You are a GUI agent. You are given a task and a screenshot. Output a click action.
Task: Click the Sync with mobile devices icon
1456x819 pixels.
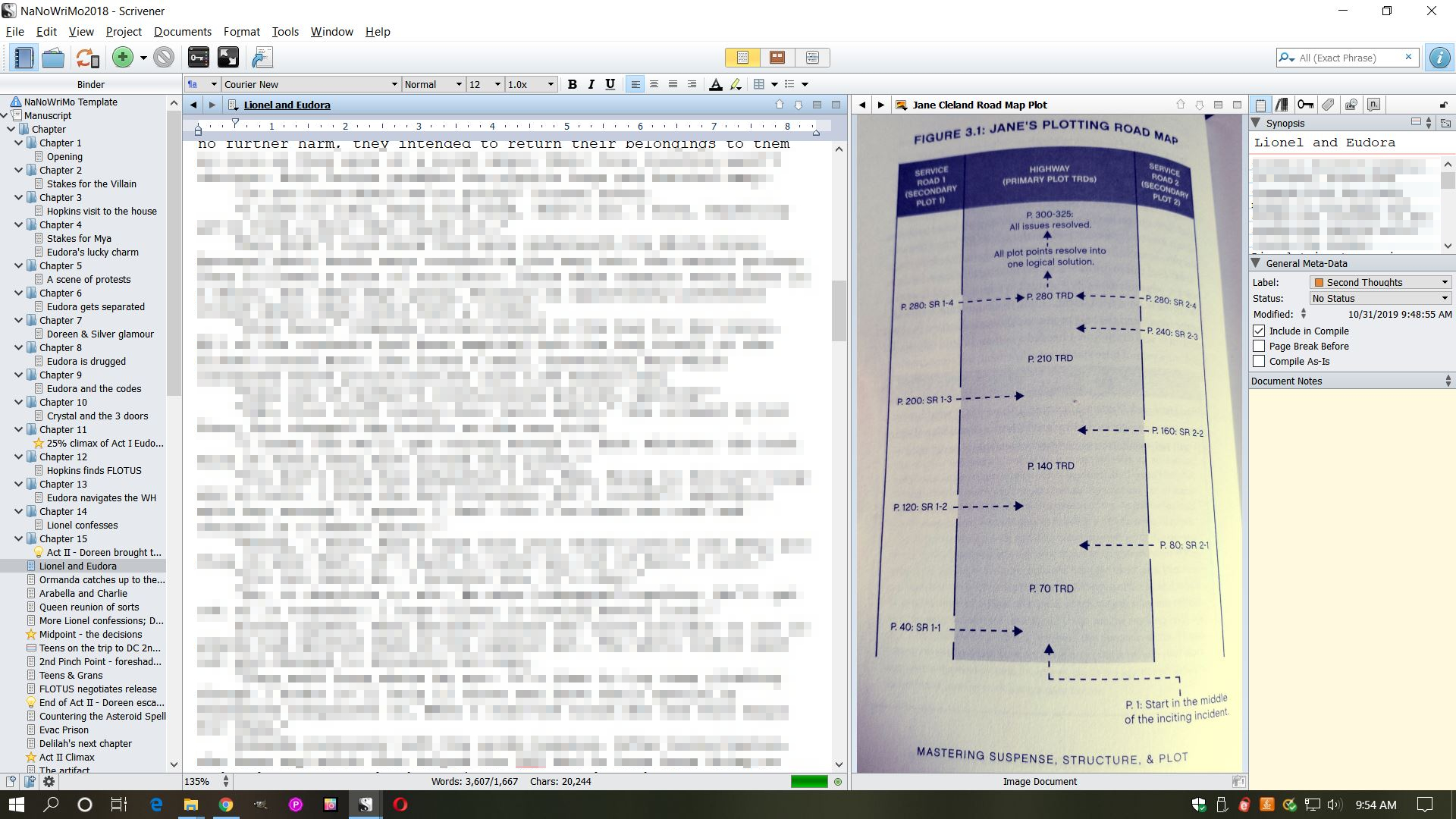point(87,58)
